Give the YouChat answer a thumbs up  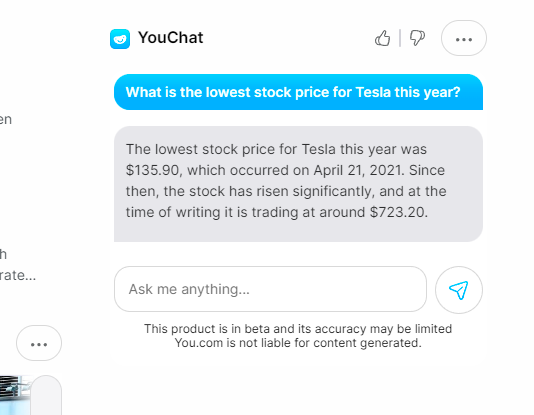(x=382, y=38)
